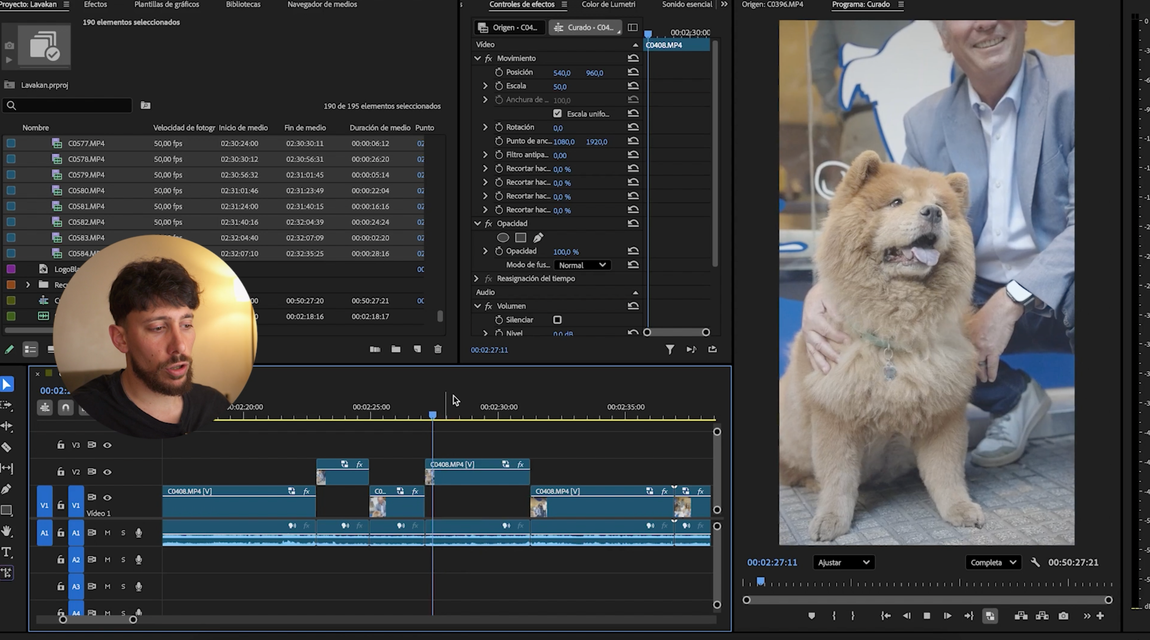Open the Modo de fusión Normal dropdown
The width and height of the screenshot is (1150, 640).
point(583,265)
